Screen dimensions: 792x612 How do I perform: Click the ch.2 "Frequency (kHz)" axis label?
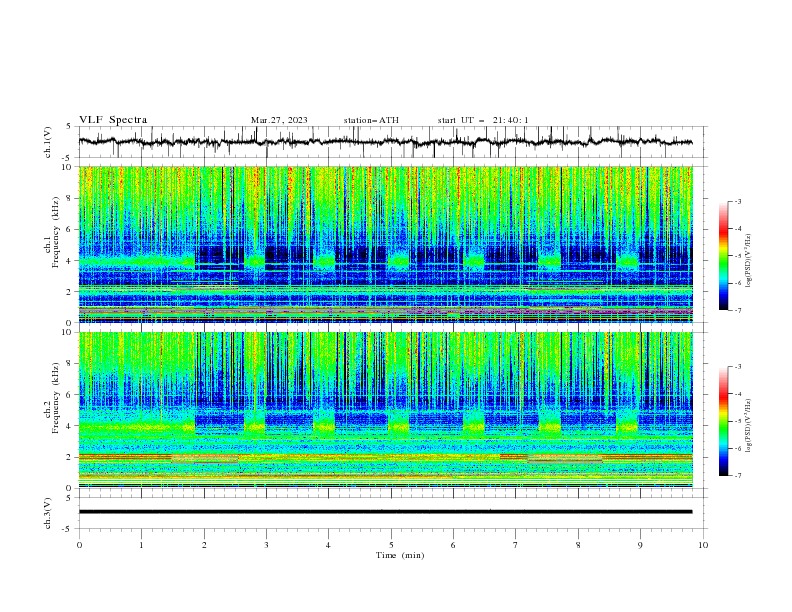coord(56,400)
